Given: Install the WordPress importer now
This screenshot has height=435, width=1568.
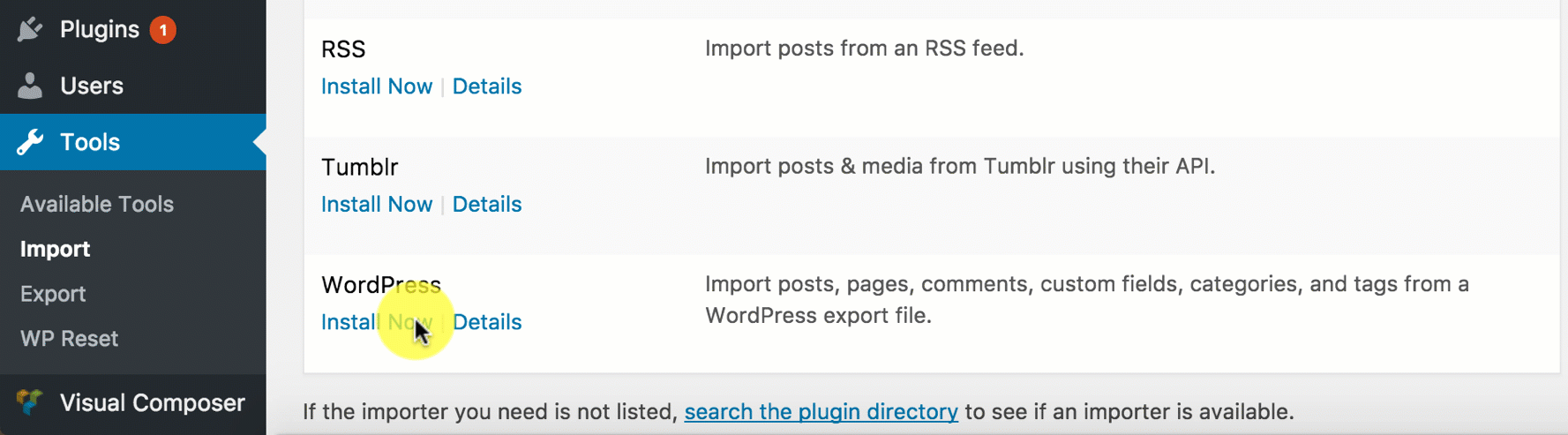Looking at the screenshot, I should tap(377, 322).
